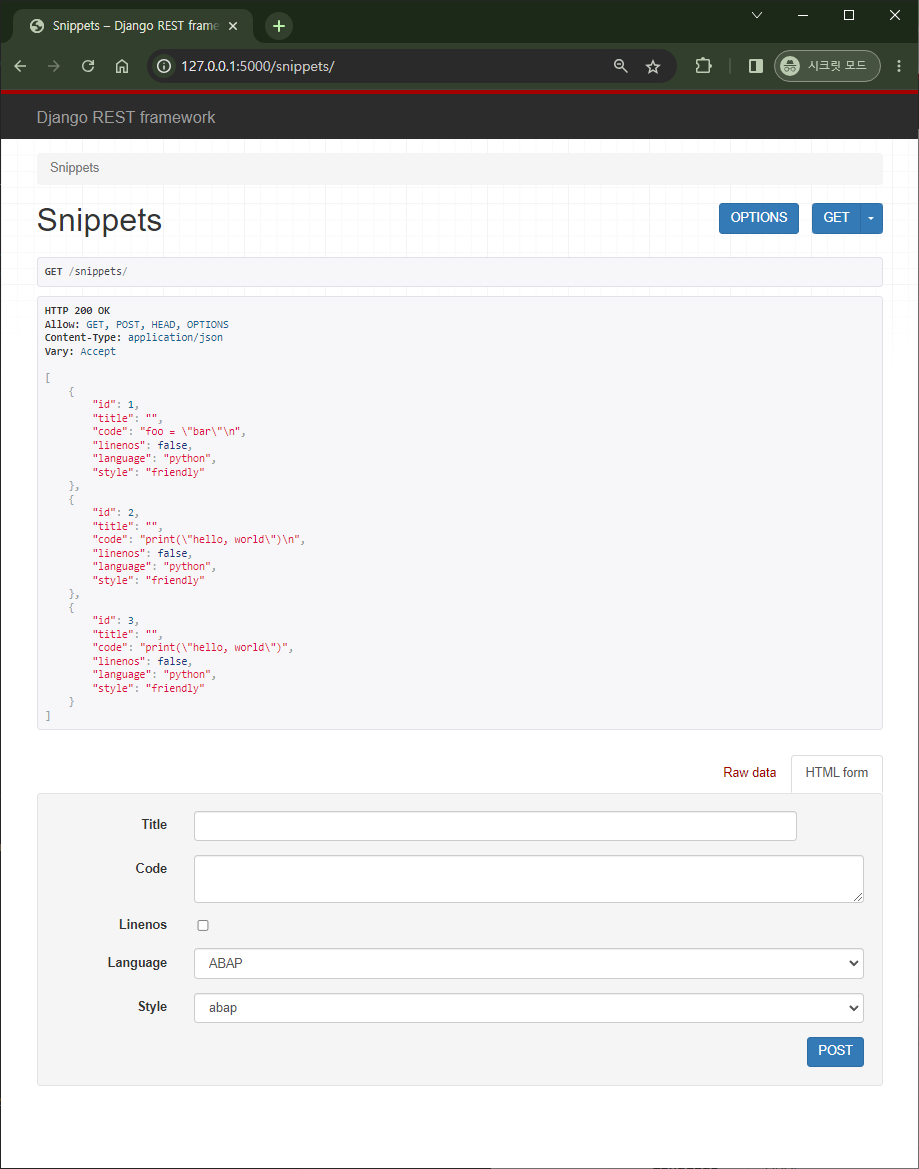Screen dimensions: 919x1169
Task: Click the "HTTP 200 OK" status line
Action: (x=78, y=311)
